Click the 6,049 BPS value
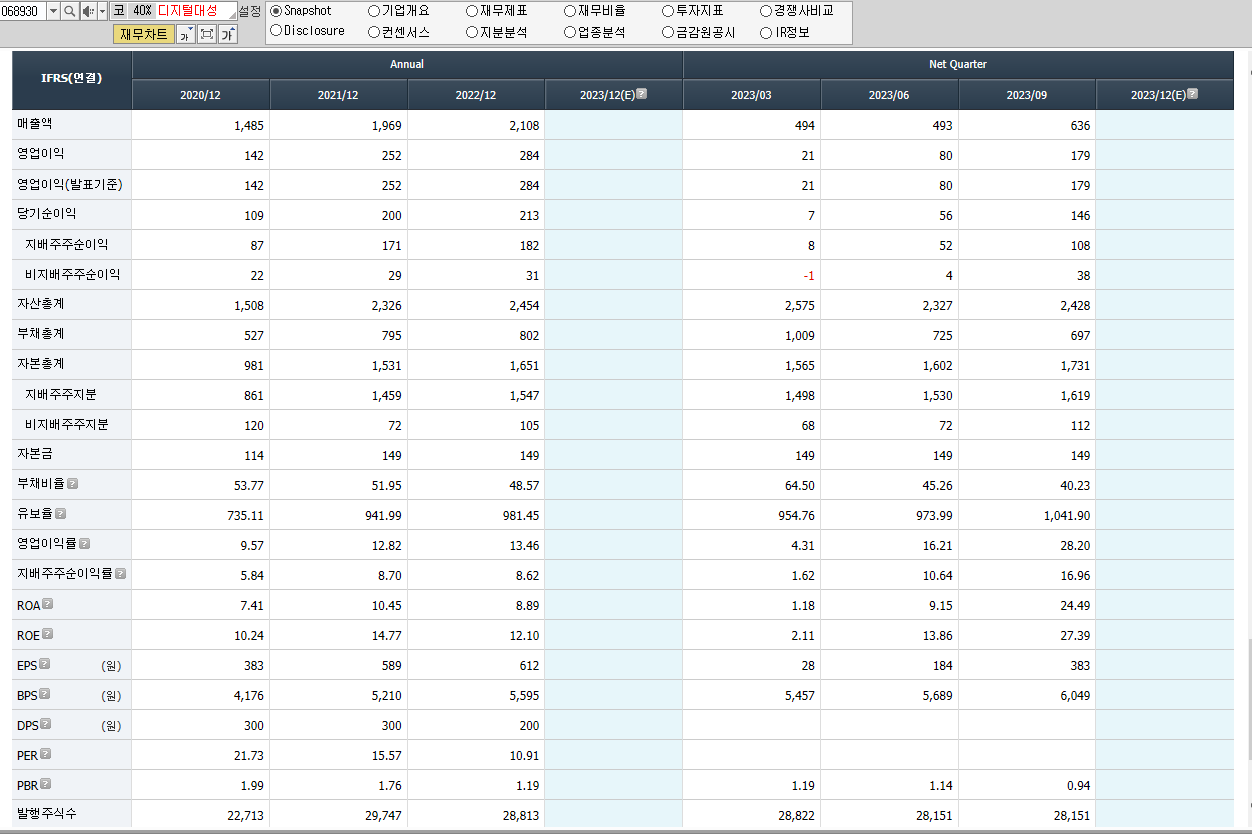This screenshot has height=834, width=1252. coord(1076,696)
